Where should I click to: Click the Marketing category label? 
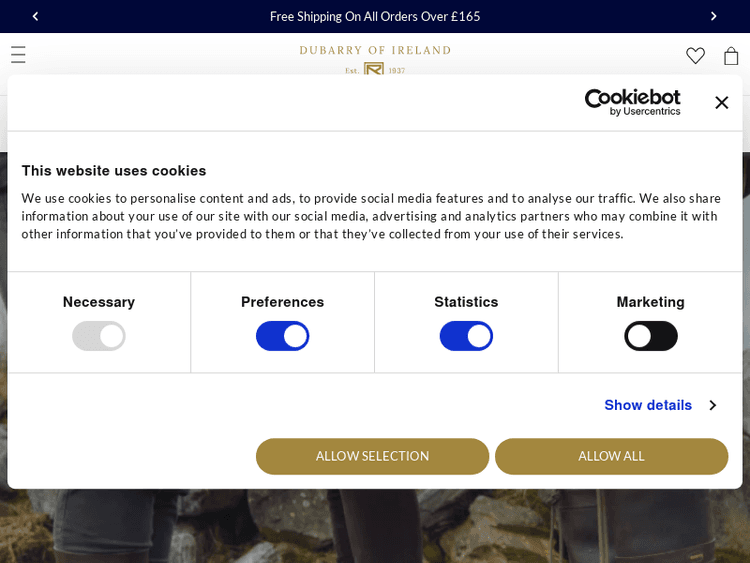650,302
